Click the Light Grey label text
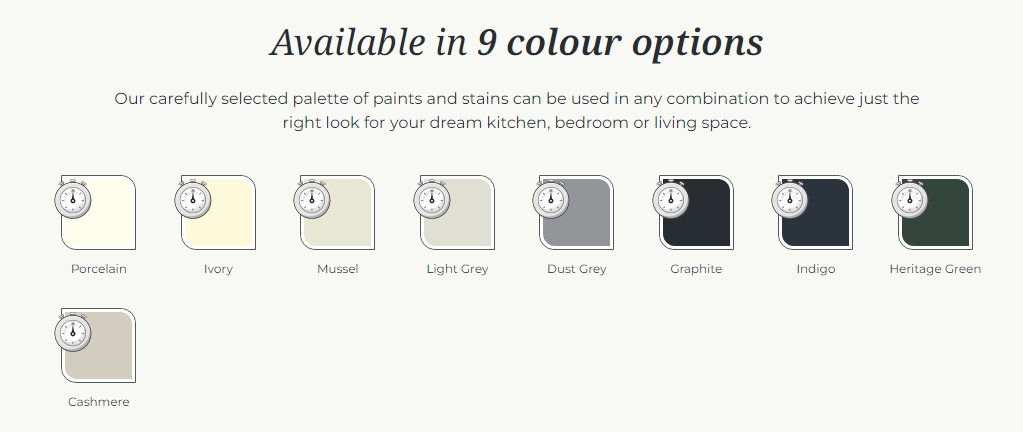1023x432 pixels. pyautogui.click(x=457, y=269)
